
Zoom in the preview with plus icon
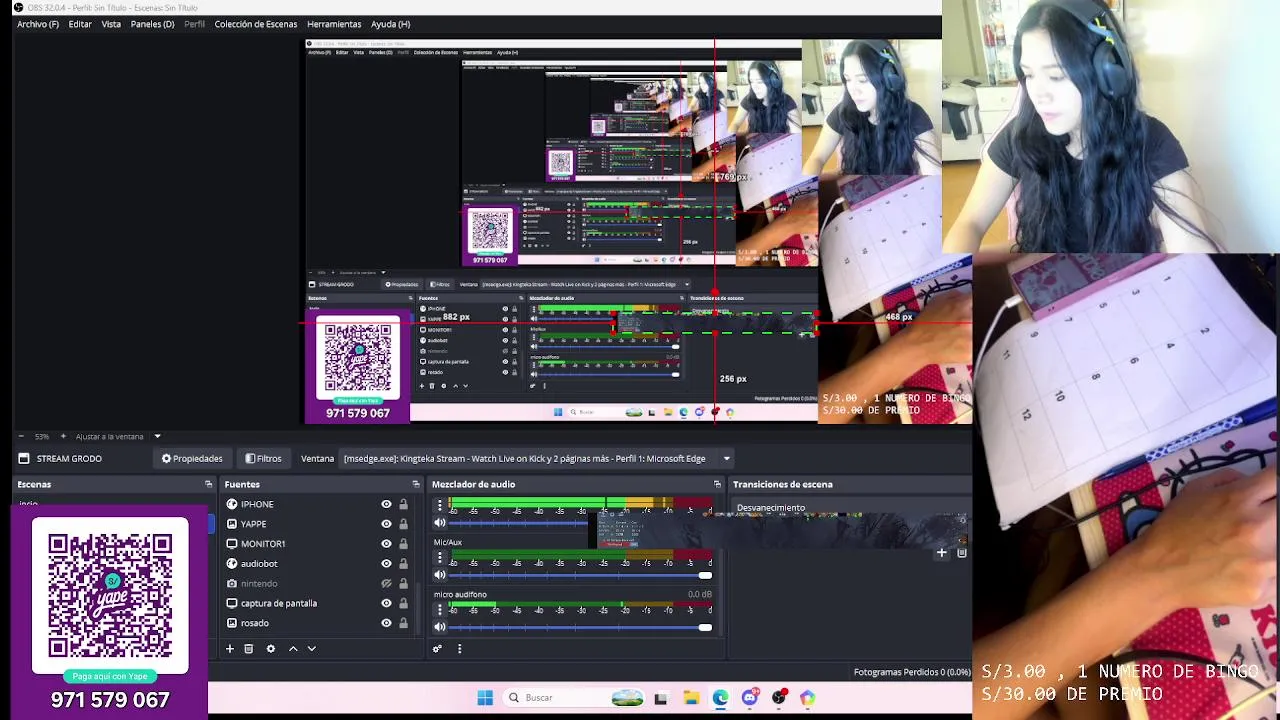(63, 436)
